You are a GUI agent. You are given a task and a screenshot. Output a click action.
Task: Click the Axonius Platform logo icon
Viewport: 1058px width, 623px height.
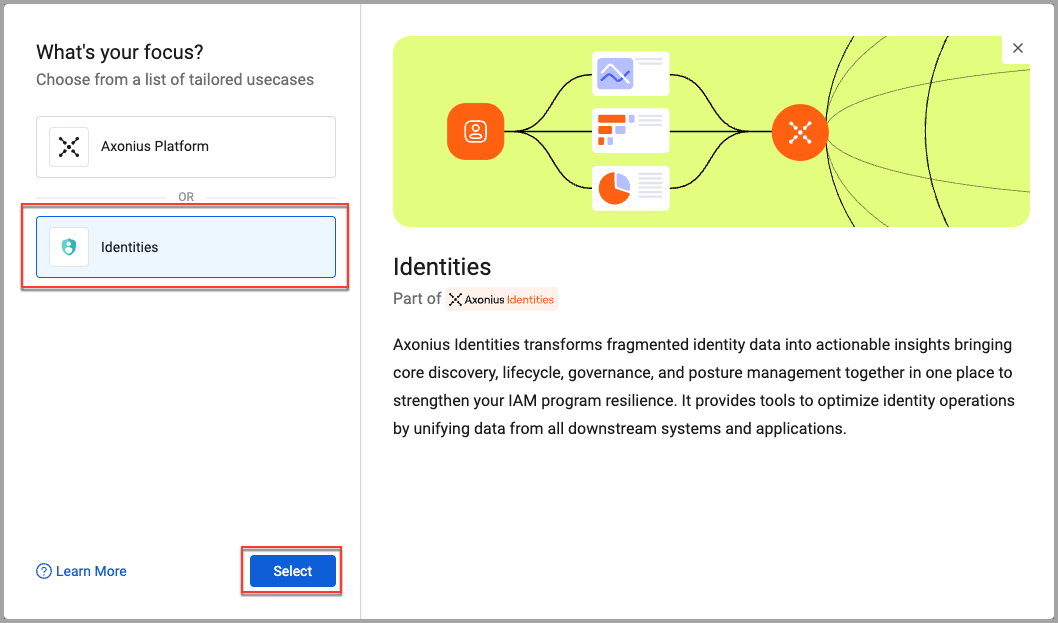coord(69,147)
